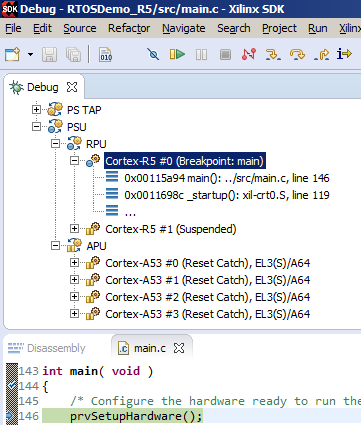Click the Save All toolbar icon

point(73,54)
